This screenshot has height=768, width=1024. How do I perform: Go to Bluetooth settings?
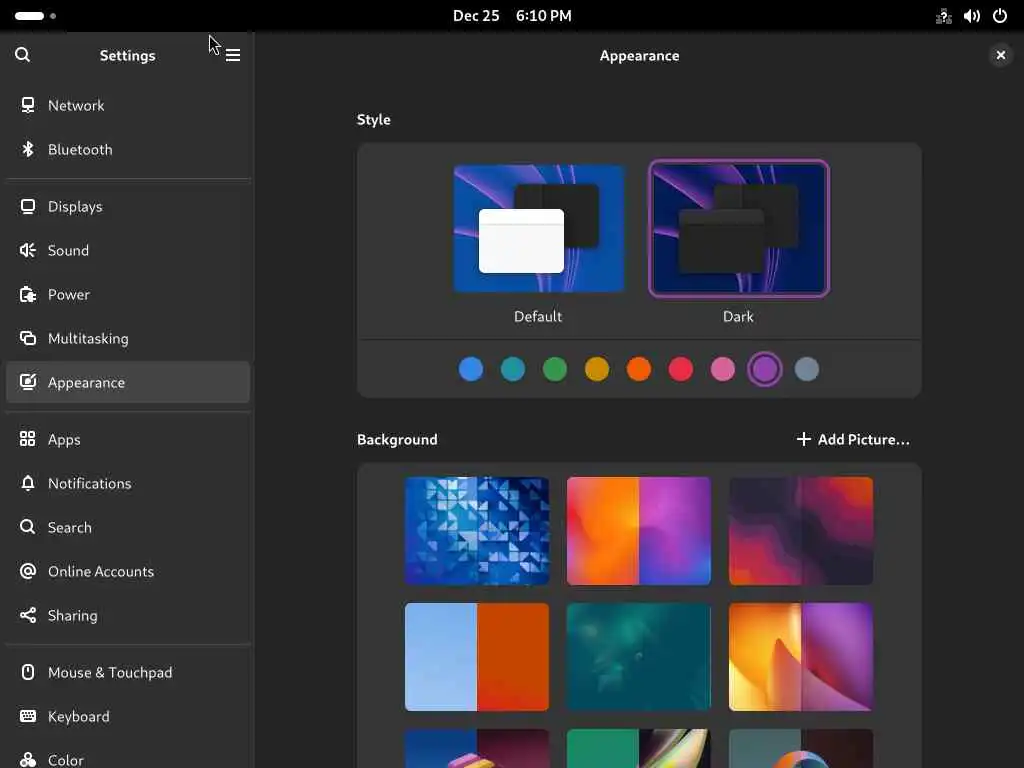click(x=128, y=150)
